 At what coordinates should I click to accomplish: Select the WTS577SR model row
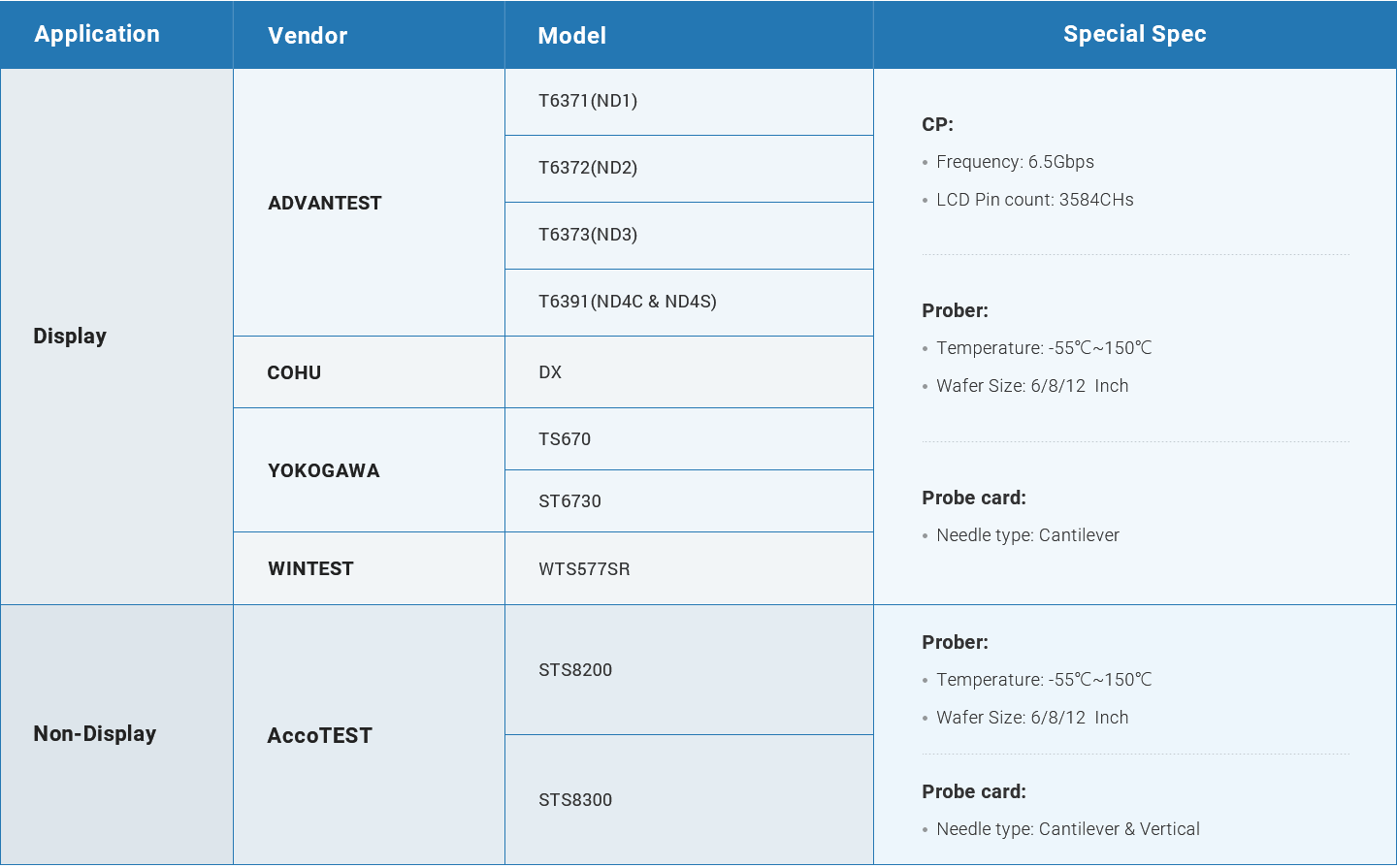pos(584,569)
